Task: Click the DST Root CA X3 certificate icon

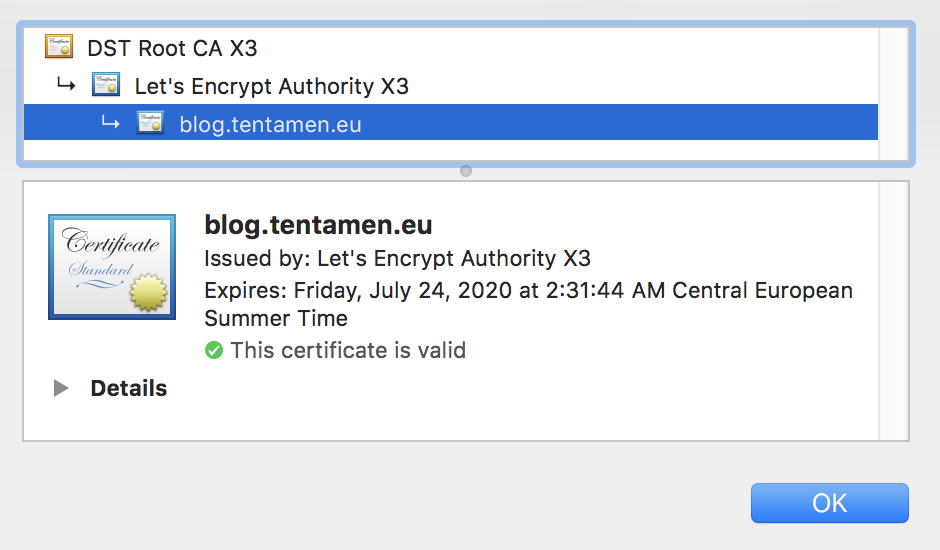Action: 59,47
